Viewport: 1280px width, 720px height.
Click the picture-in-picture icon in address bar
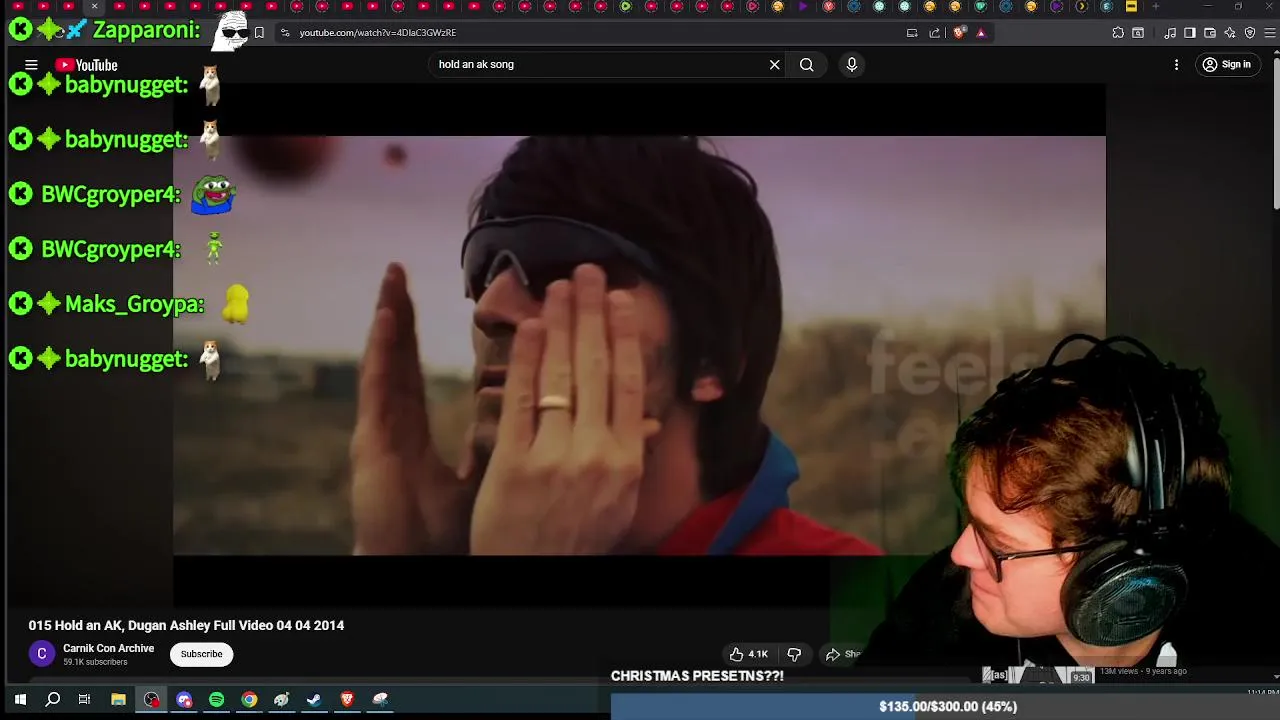click(x=912, y=33)
